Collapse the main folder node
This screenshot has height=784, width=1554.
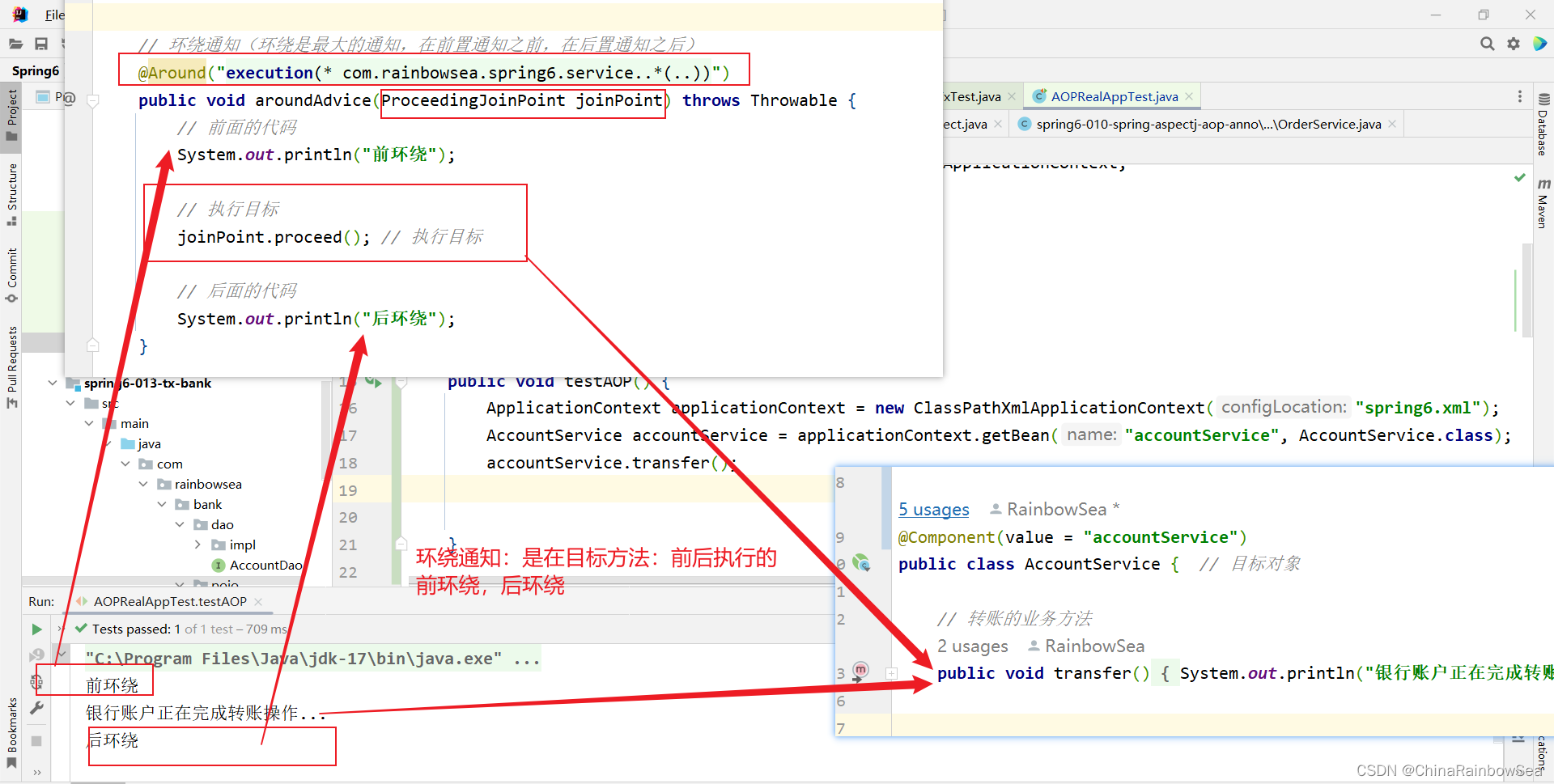pos(89,423)
